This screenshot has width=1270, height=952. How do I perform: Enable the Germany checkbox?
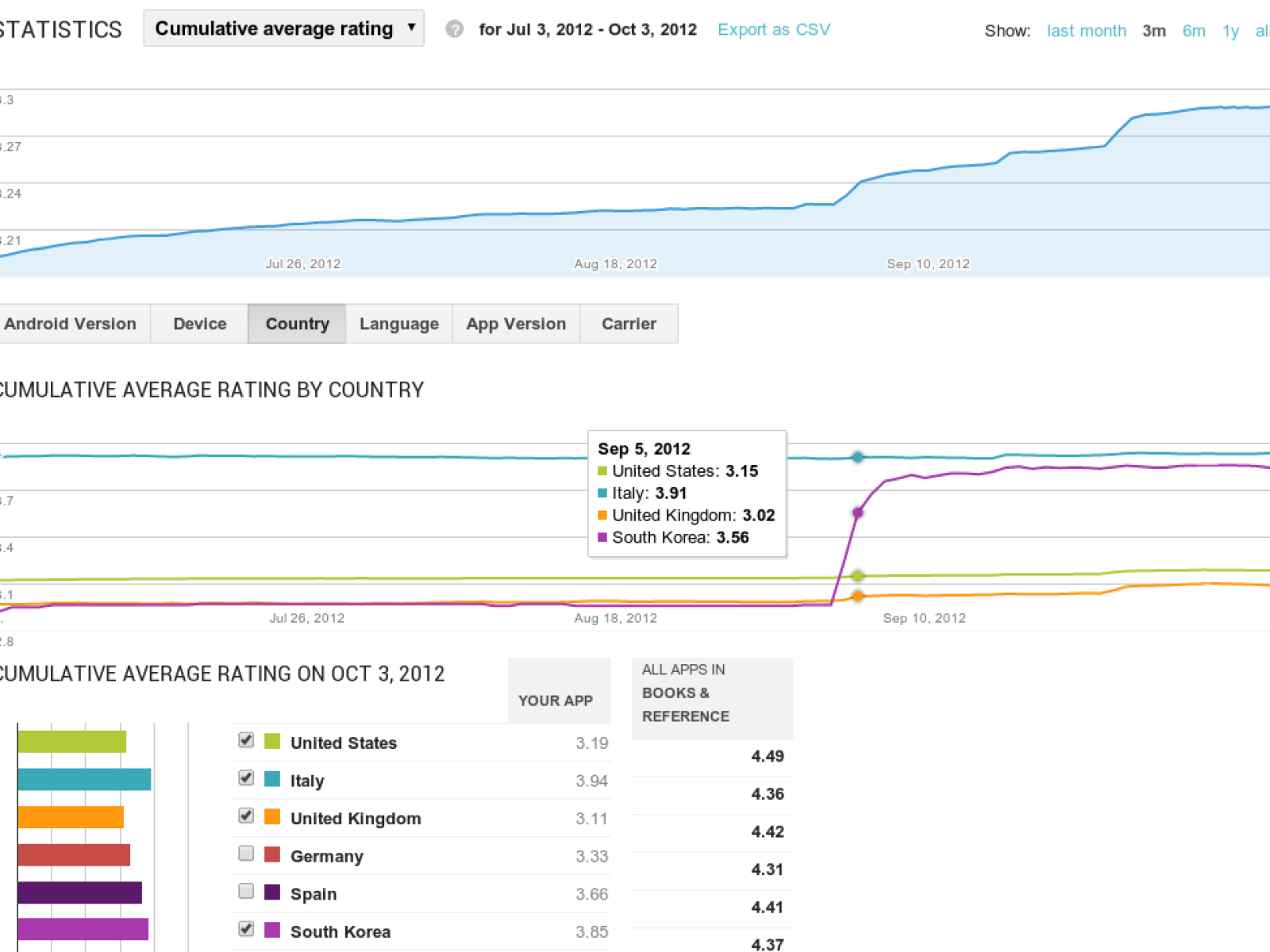[x=246, y=854]
